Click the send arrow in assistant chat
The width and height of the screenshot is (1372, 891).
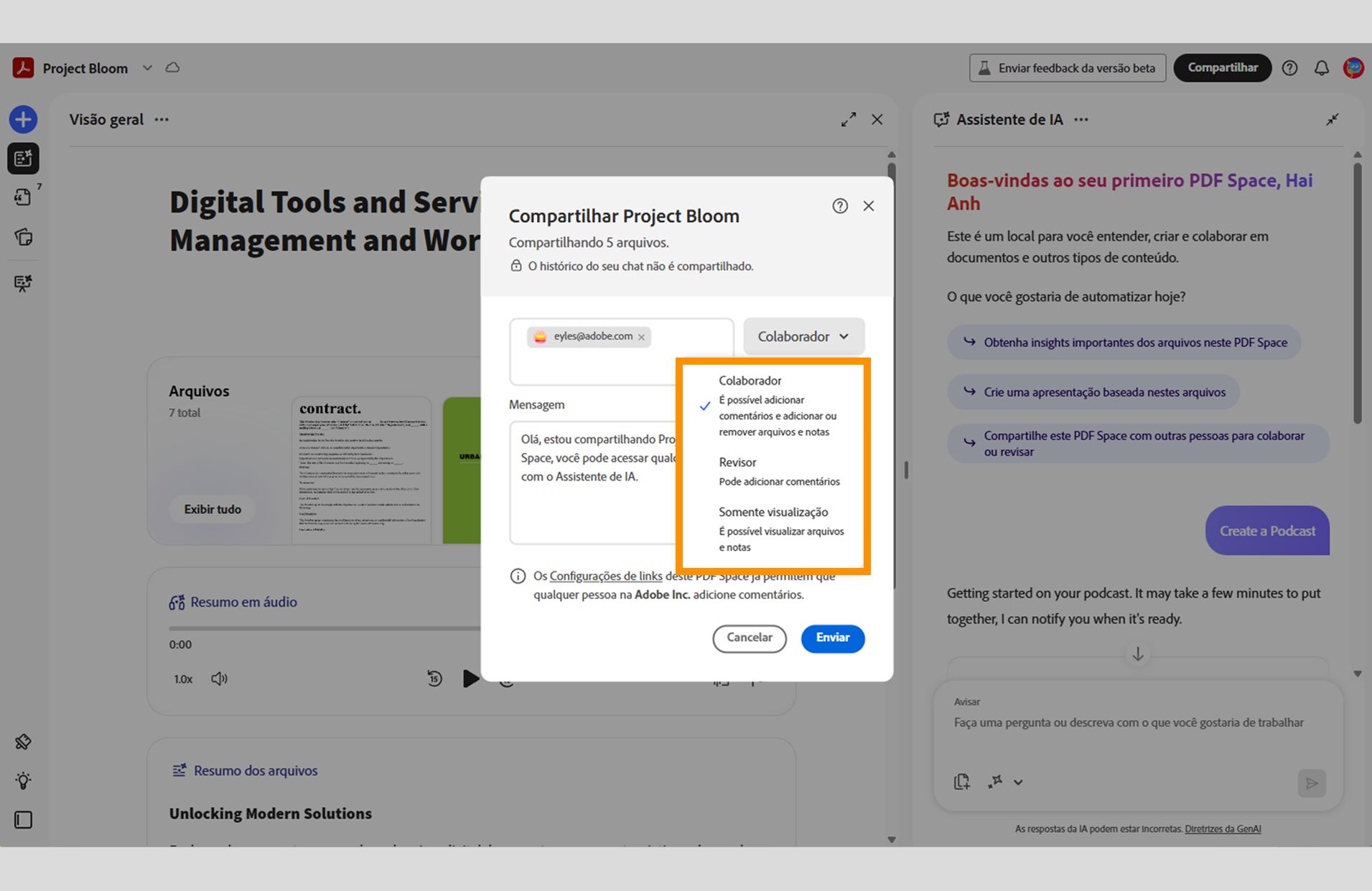coord(1312,783)
